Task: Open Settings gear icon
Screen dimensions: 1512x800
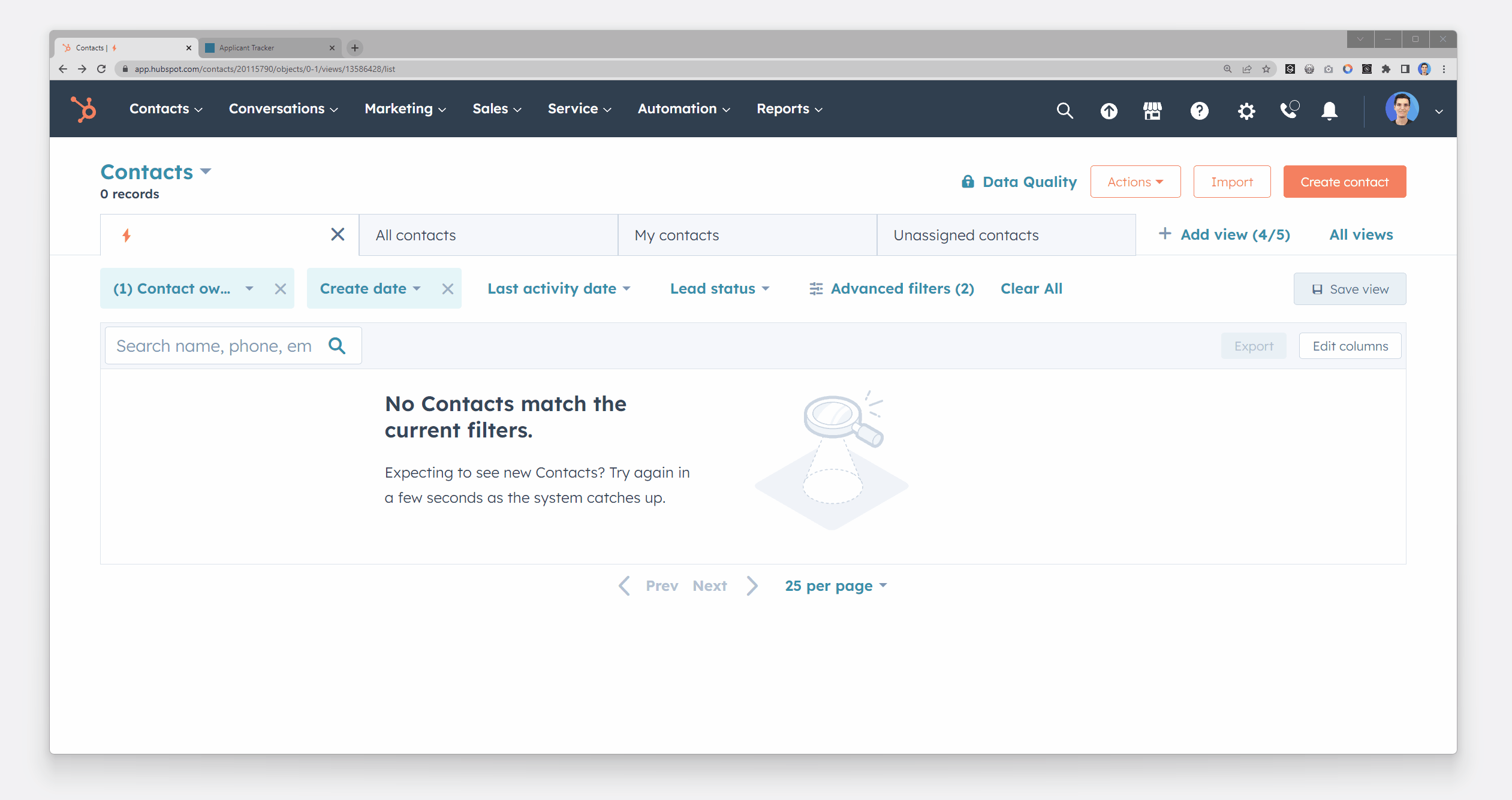Action: click(x=1246, y=110)
